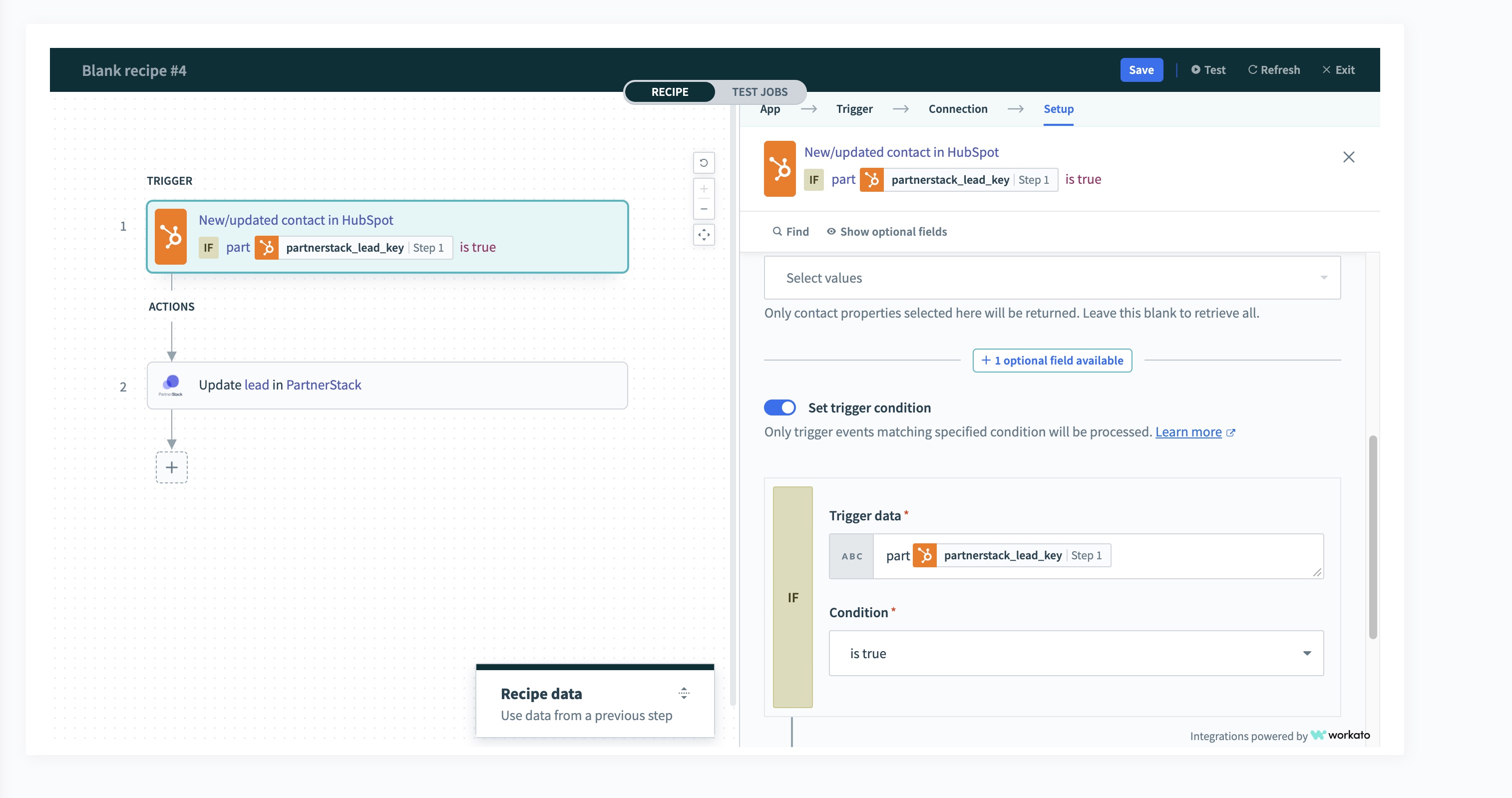
Task: Click the Trigger data input field
Action: coord(1098,556)
